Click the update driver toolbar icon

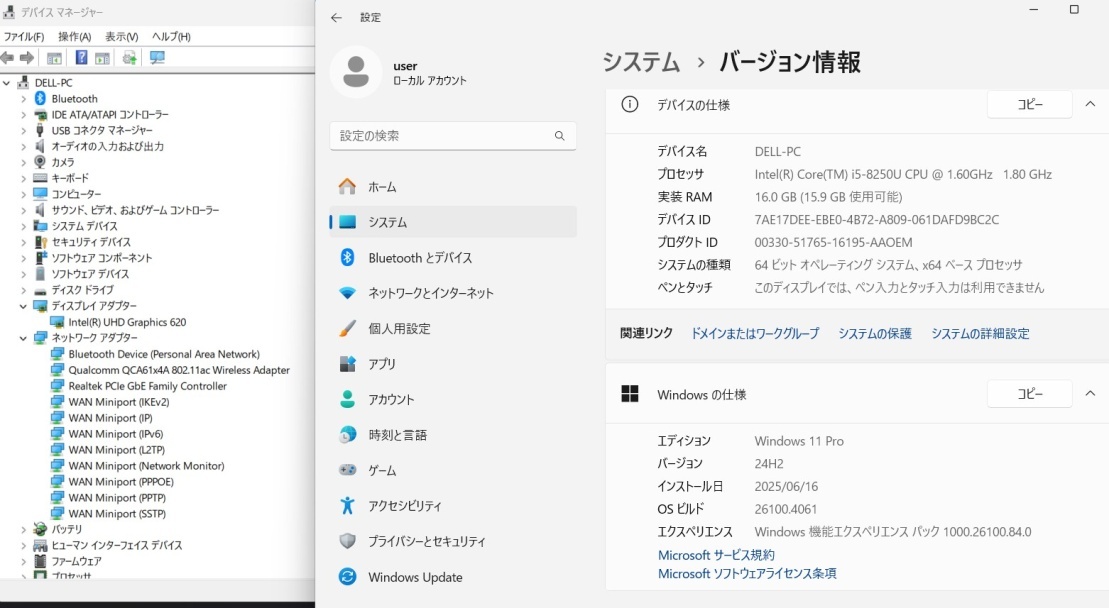129,58
